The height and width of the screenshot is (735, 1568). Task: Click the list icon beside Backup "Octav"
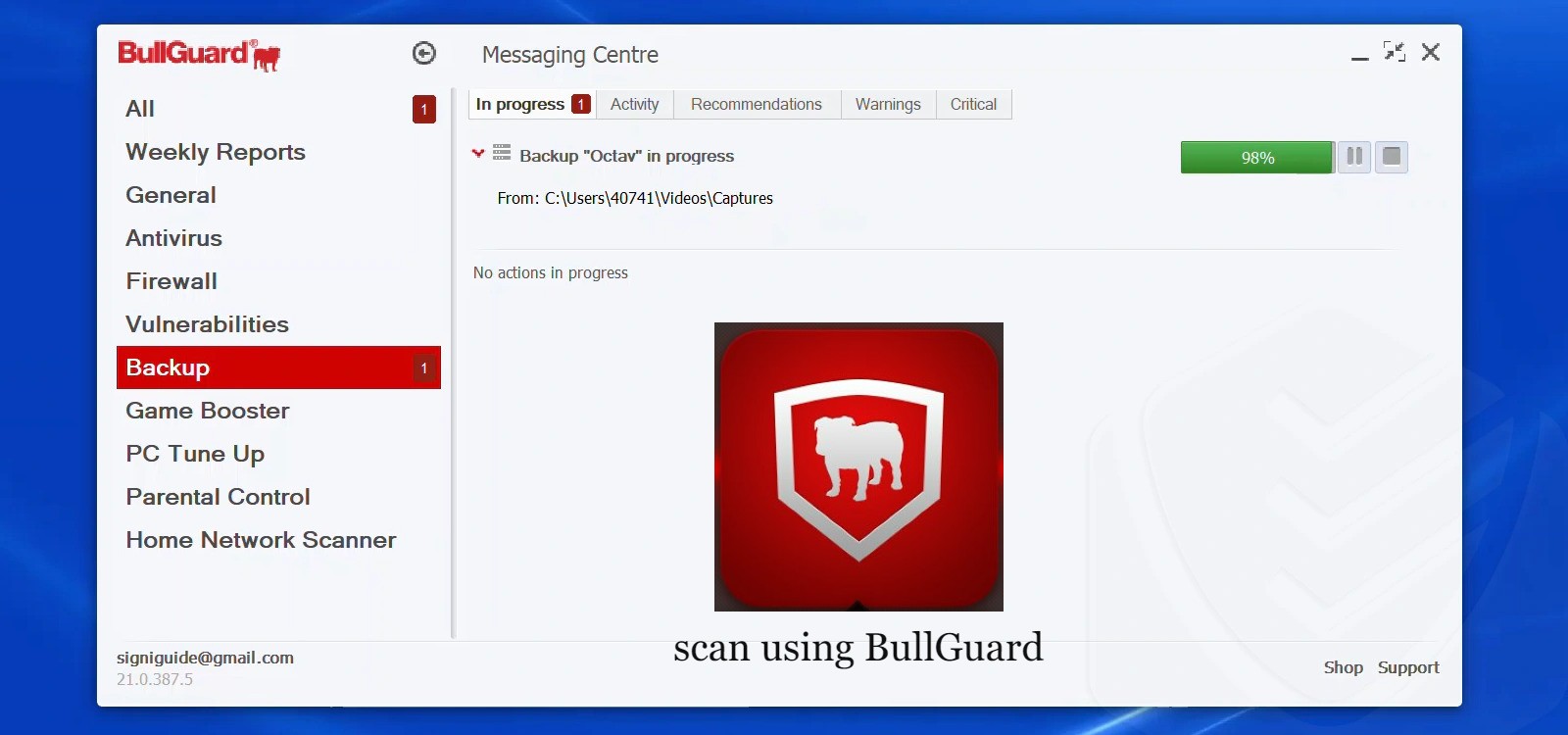click(x=502, y=152)
